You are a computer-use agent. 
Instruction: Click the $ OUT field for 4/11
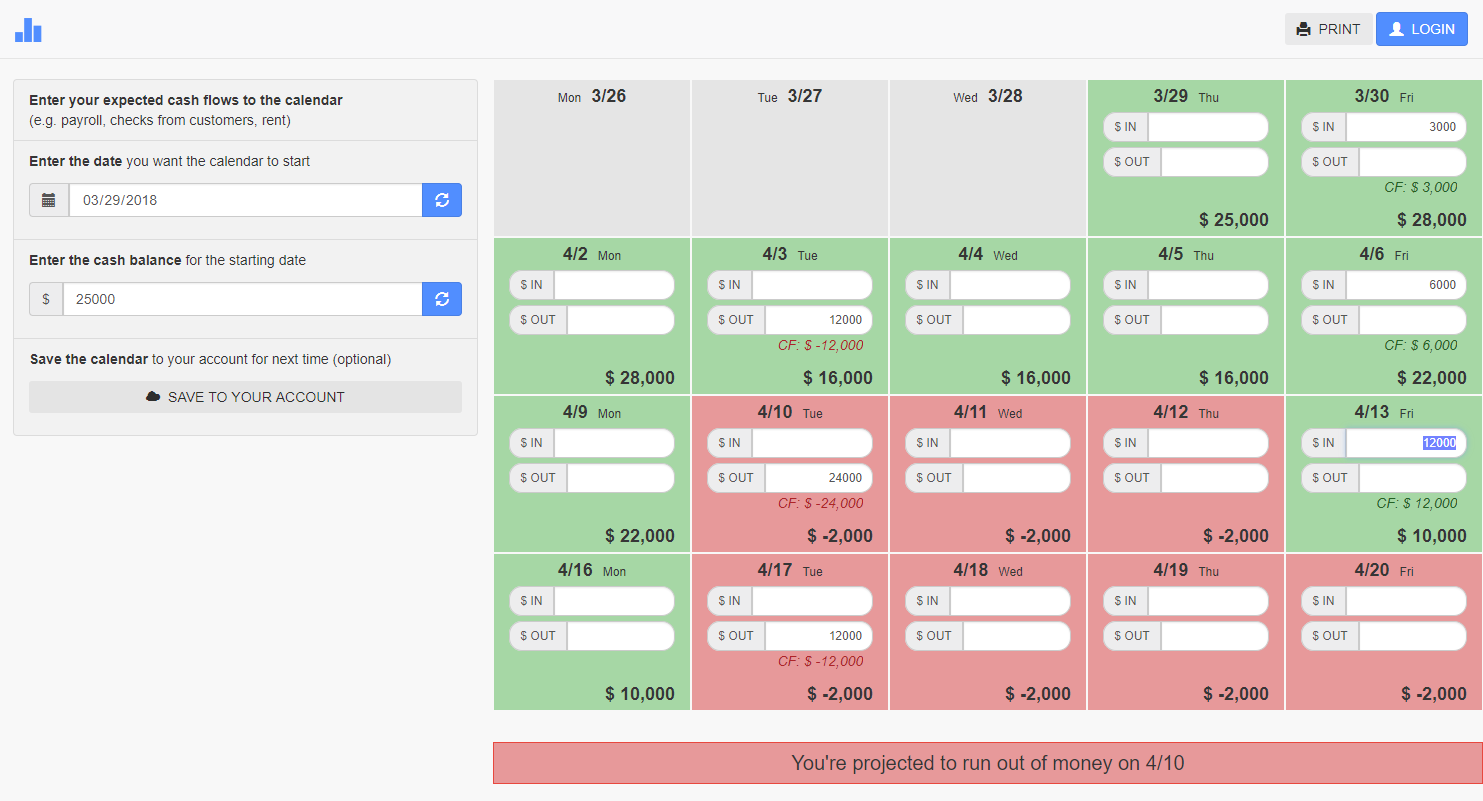(x=1016, y=478)
